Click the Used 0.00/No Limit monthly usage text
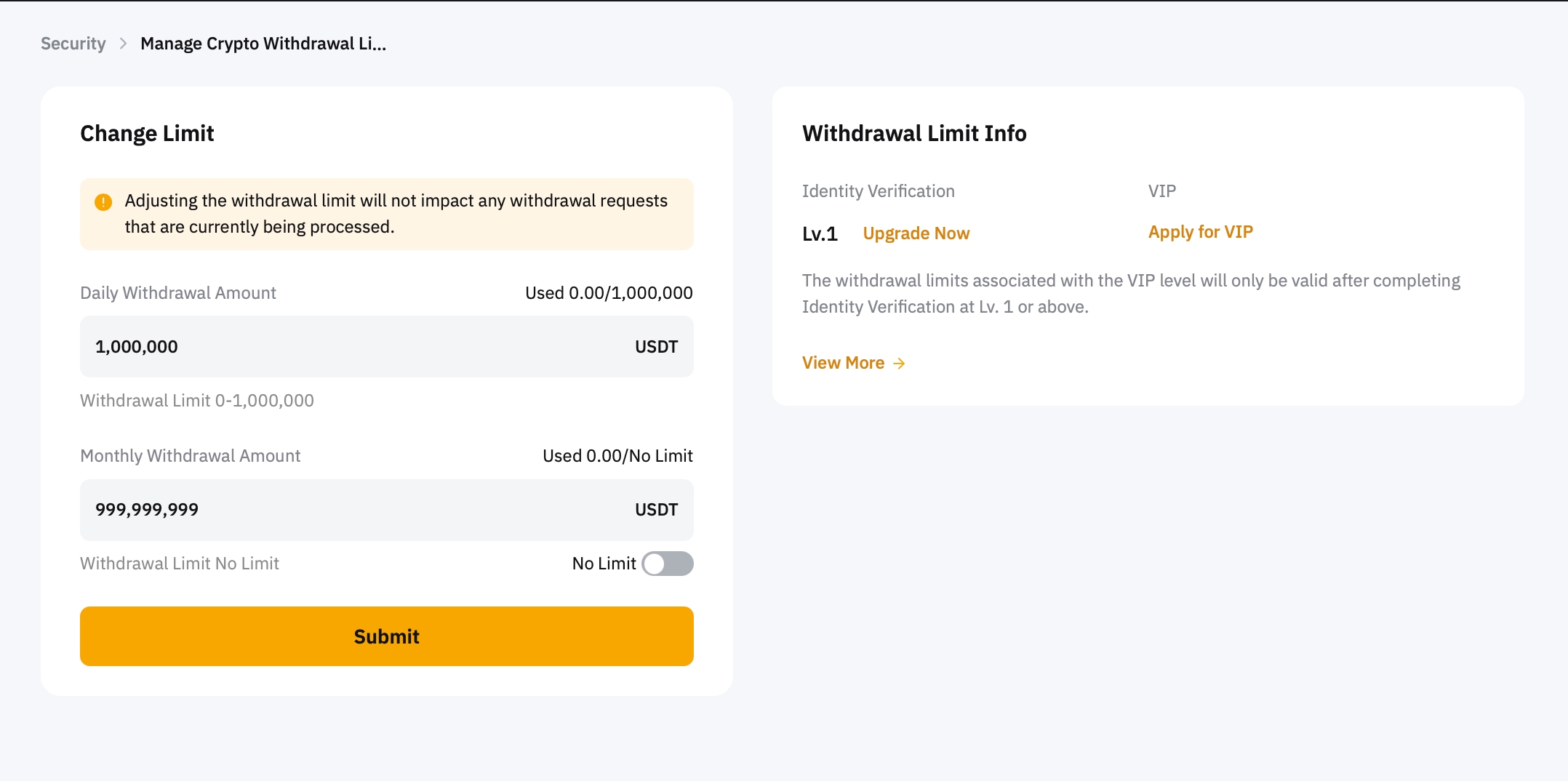Image resolution: width=1568 pixels, height=781 pixels. [x=617, y=456]
